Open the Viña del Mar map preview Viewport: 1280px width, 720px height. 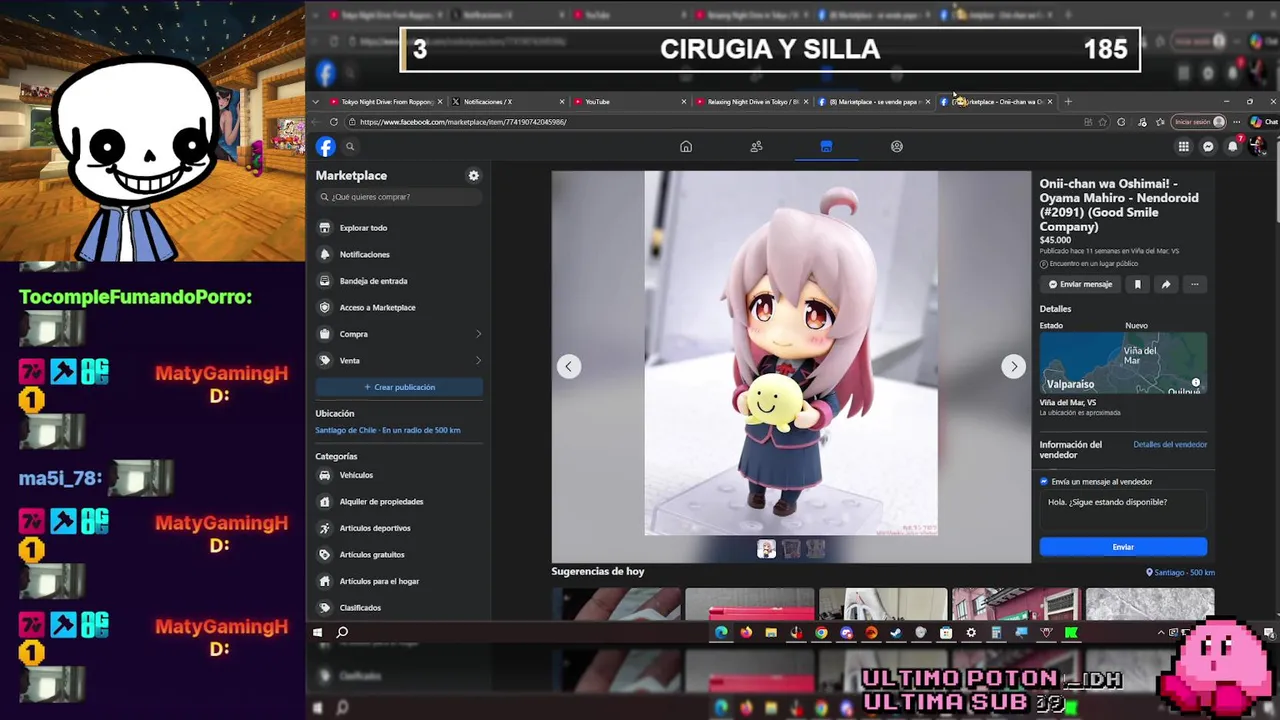point(1123,362)
